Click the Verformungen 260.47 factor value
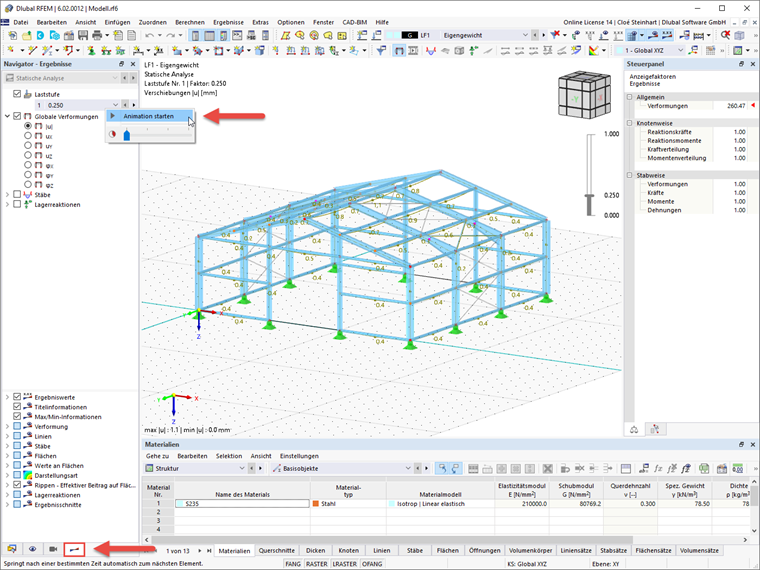The height and width of the screenshot is (570, 760). click(x=736, y=106)
